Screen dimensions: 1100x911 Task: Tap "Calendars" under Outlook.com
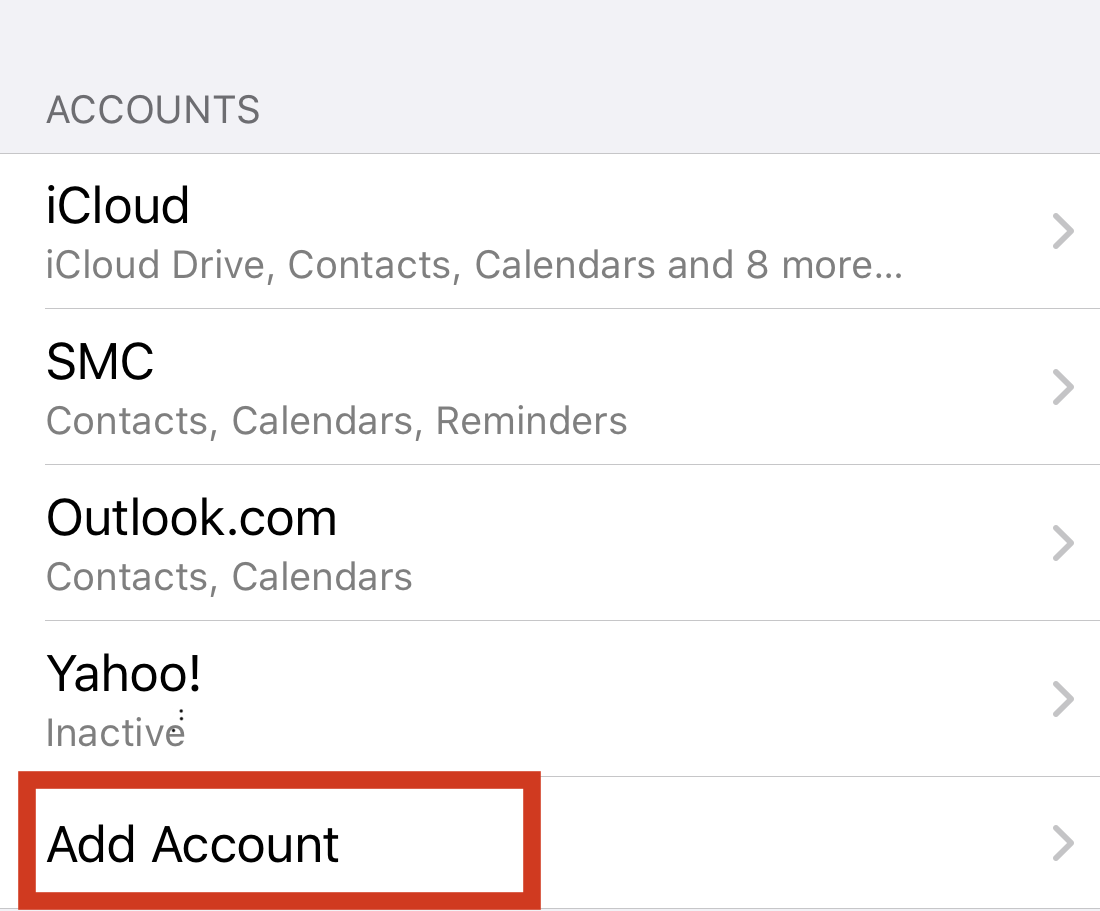tap(322, 577)
